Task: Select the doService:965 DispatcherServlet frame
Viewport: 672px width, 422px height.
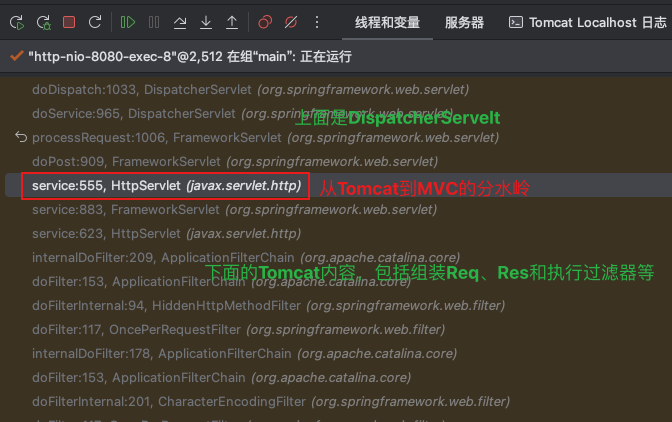Action: click(243, 114)
